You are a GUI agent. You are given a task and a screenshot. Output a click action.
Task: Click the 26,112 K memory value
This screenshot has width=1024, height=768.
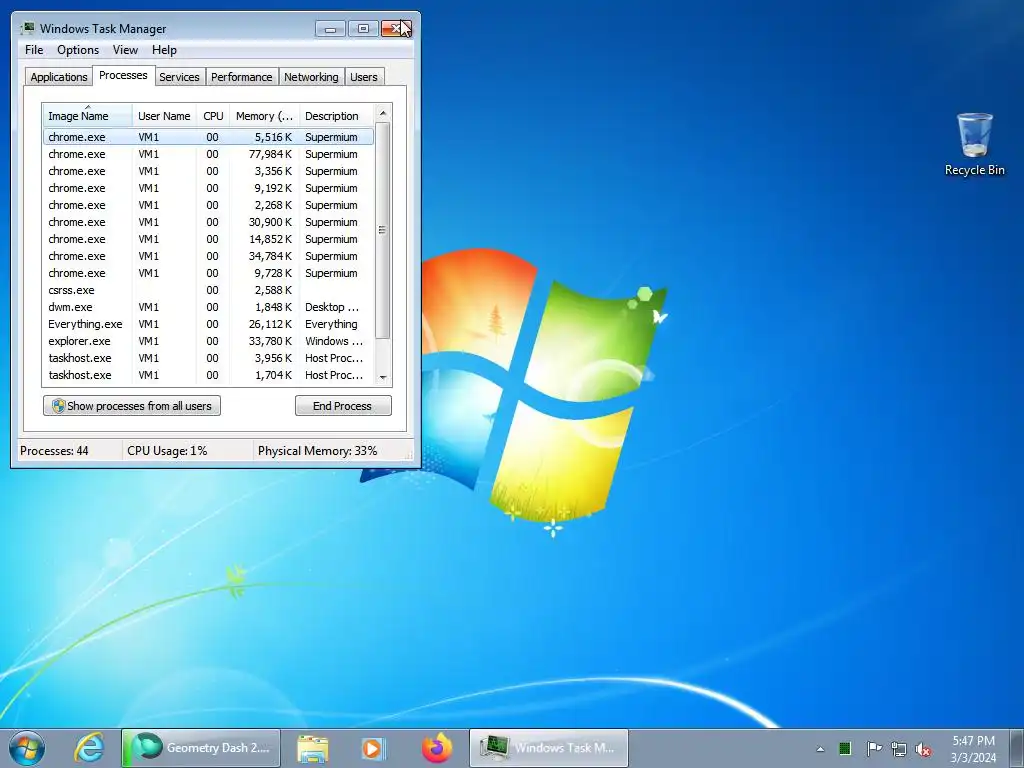tap(270, 324)
